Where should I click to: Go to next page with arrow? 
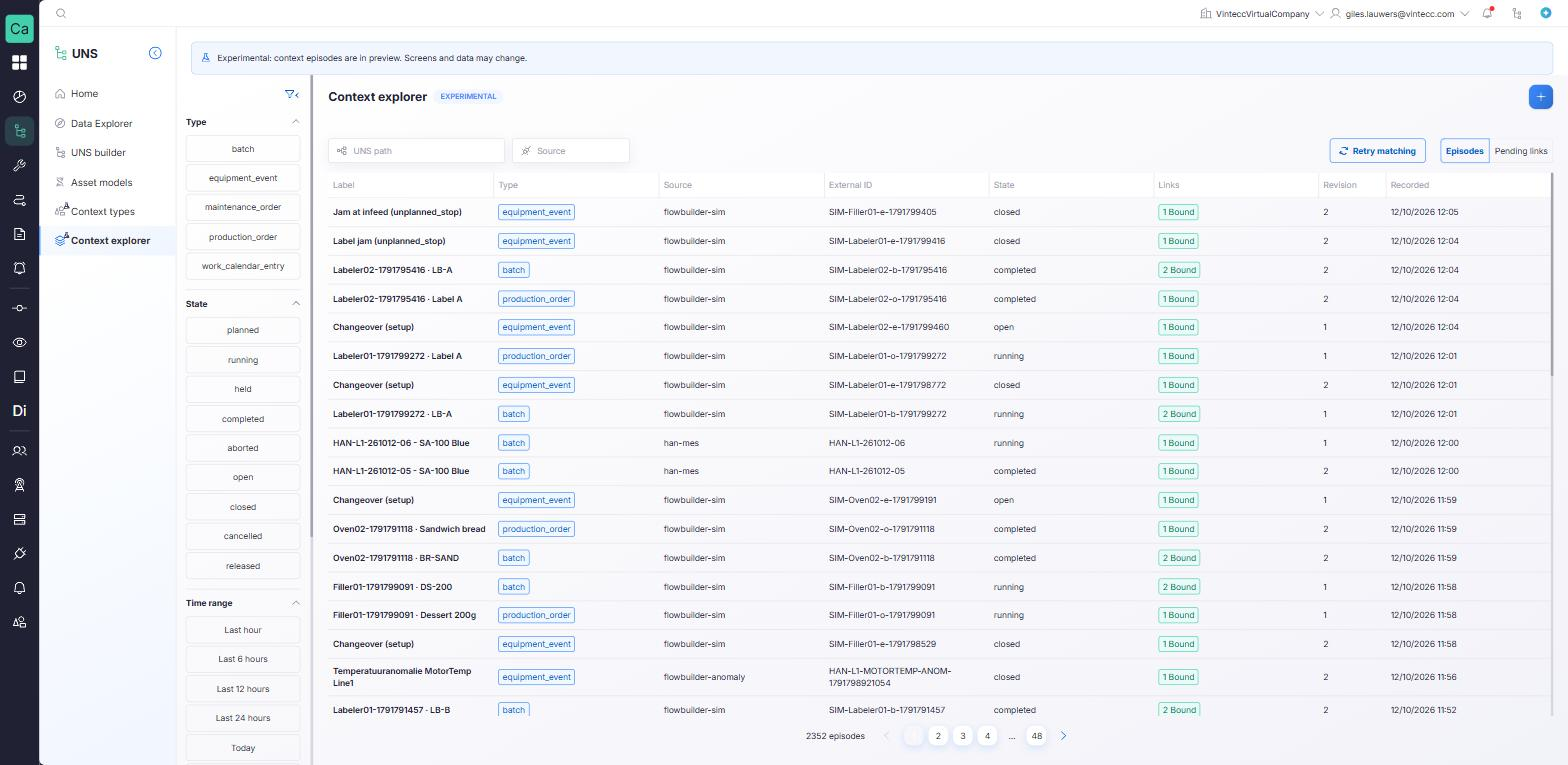point(1063,736)
